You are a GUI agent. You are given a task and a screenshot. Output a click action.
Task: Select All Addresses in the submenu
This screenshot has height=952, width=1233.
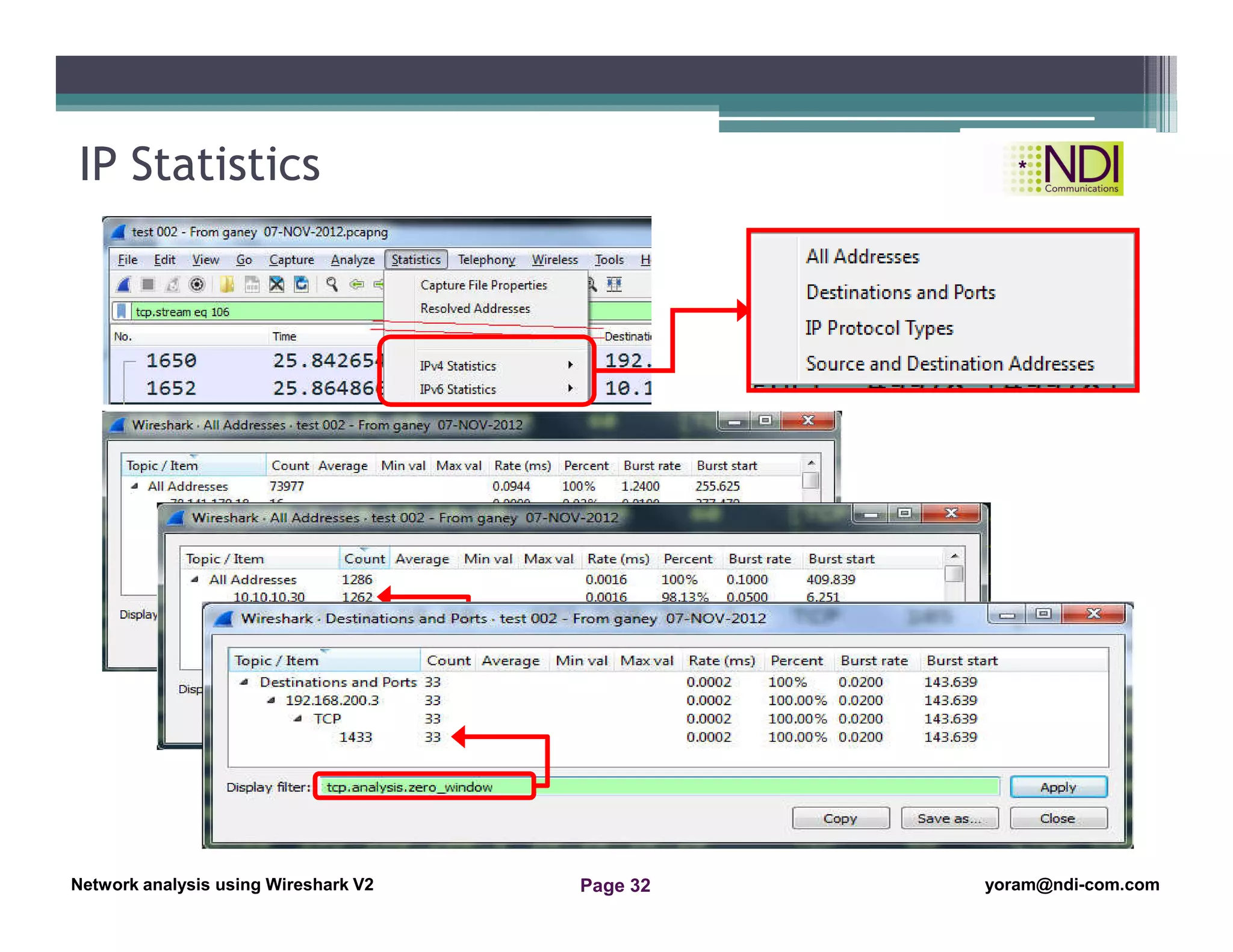[x=863, y=257]
